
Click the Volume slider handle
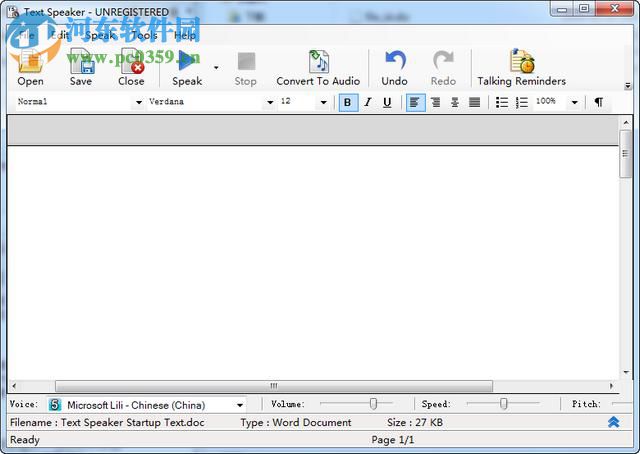tap(373, 403)
